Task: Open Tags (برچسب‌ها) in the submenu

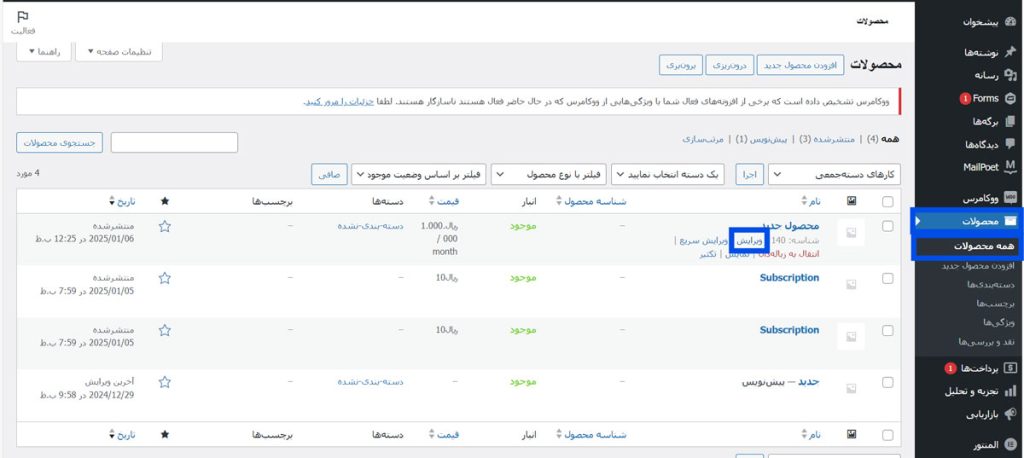Action: (x=995, y=304)
